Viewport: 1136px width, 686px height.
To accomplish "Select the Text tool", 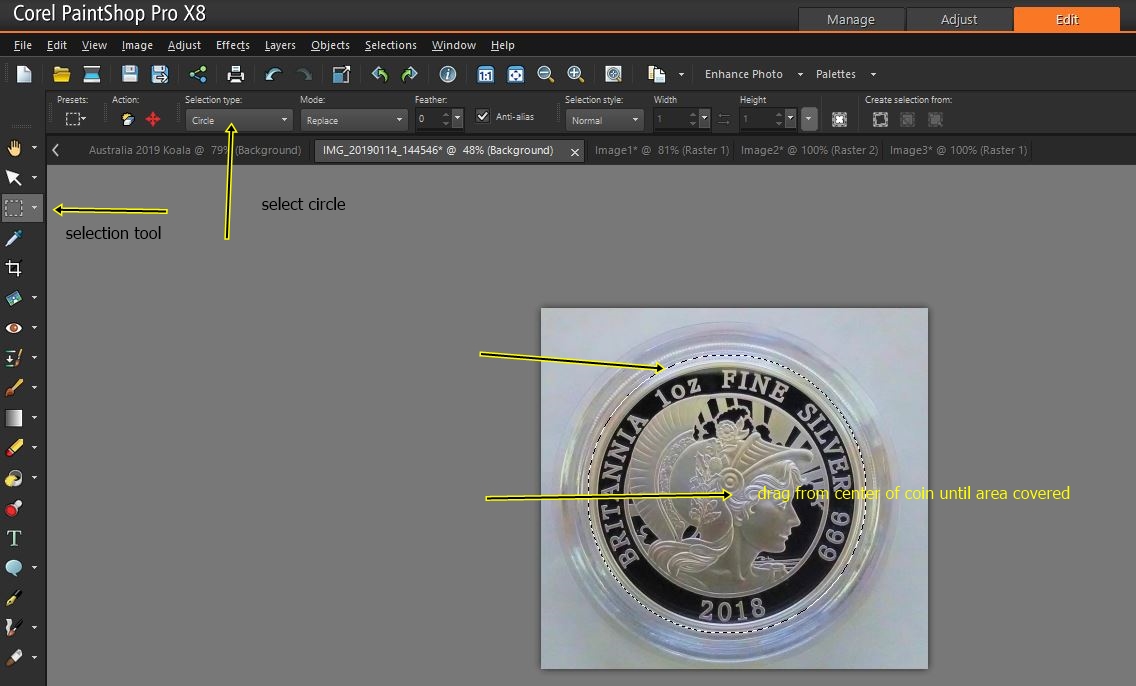I will tap(14, 538).
